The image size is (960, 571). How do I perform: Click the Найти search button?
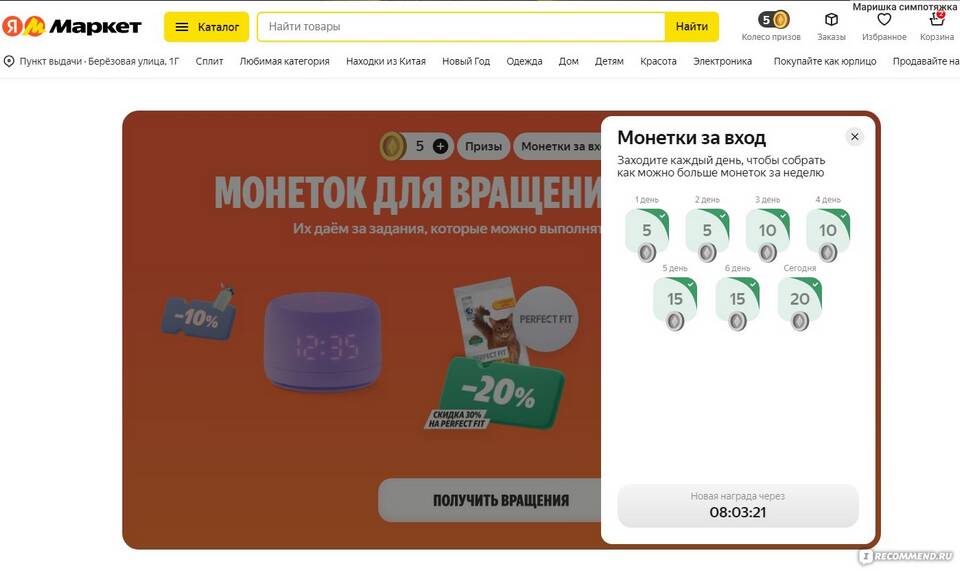(692, 27)
